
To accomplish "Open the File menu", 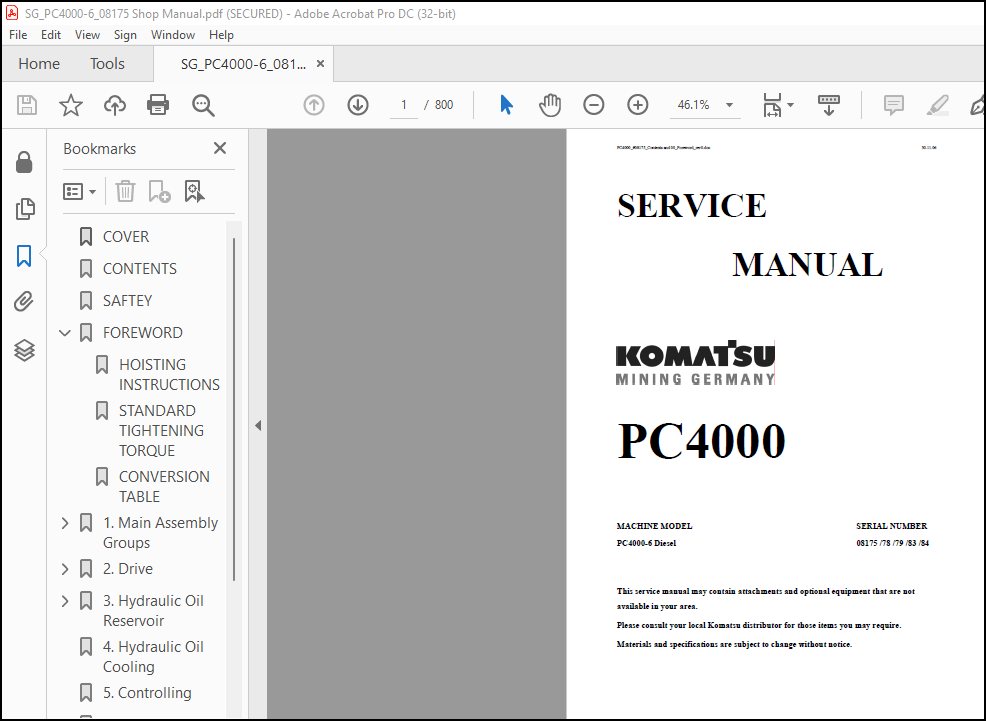I will click(18, 35).
